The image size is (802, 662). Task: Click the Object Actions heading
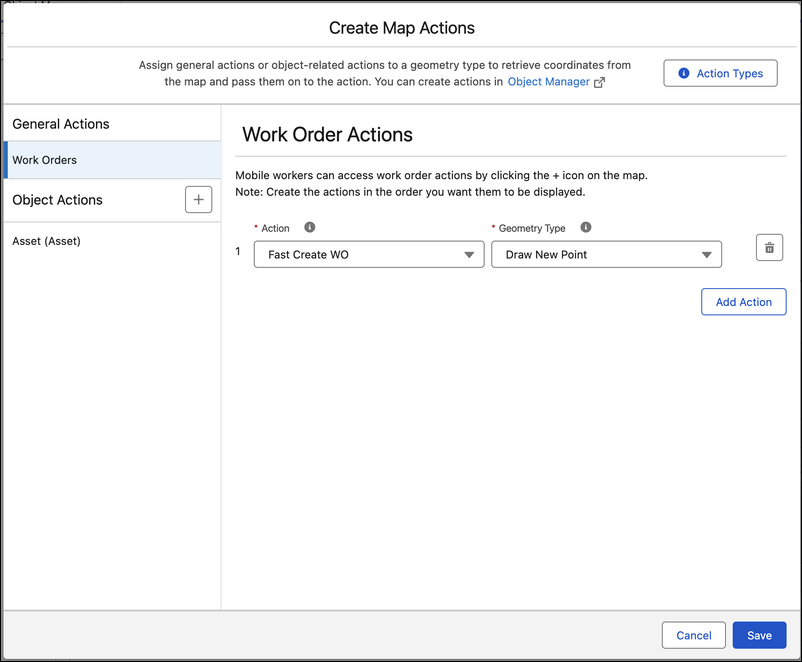(57, 200)
